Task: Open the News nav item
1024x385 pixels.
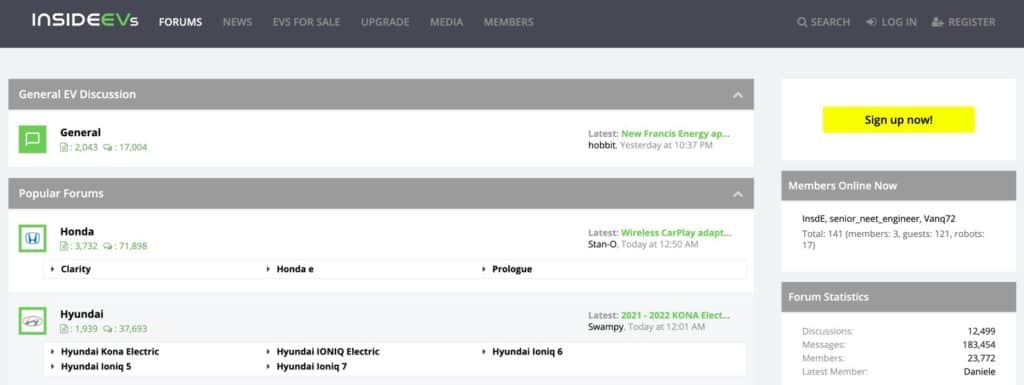Action: click(x=237, y=22)
